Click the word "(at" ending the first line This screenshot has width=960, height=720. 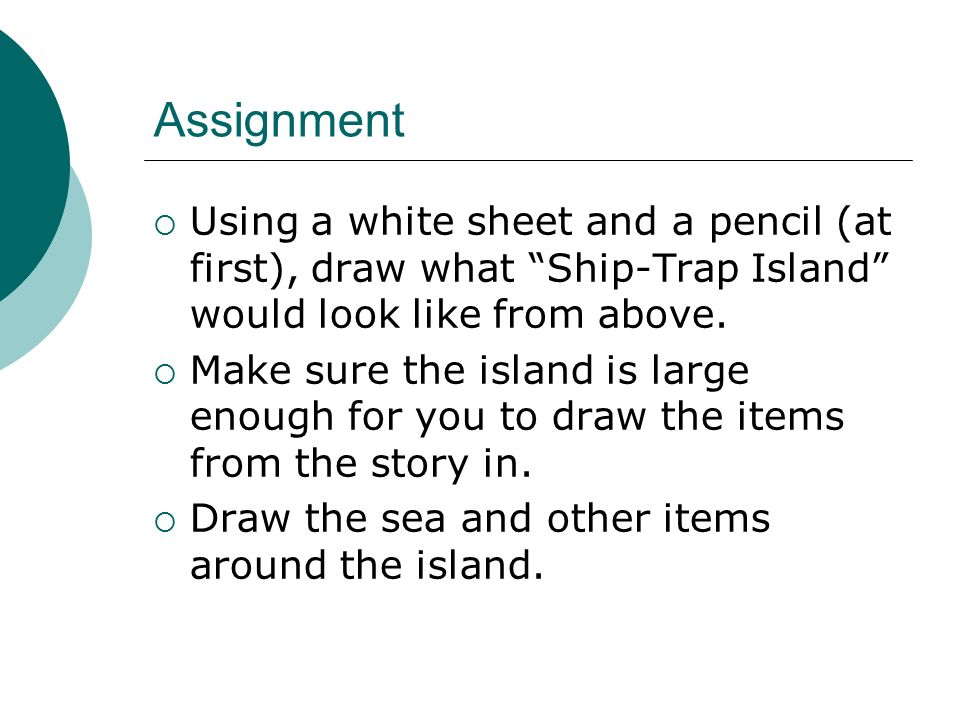coord(864,223)
